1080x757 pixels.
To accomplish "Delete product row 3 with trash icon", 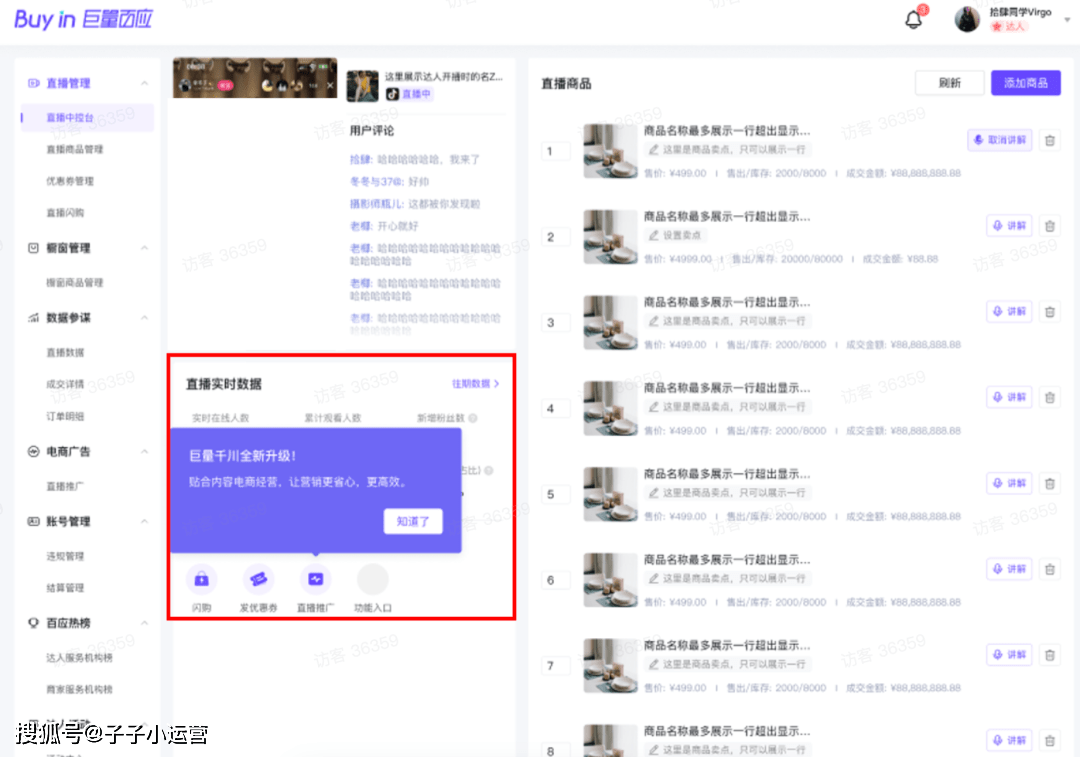I will [1050, 312].
